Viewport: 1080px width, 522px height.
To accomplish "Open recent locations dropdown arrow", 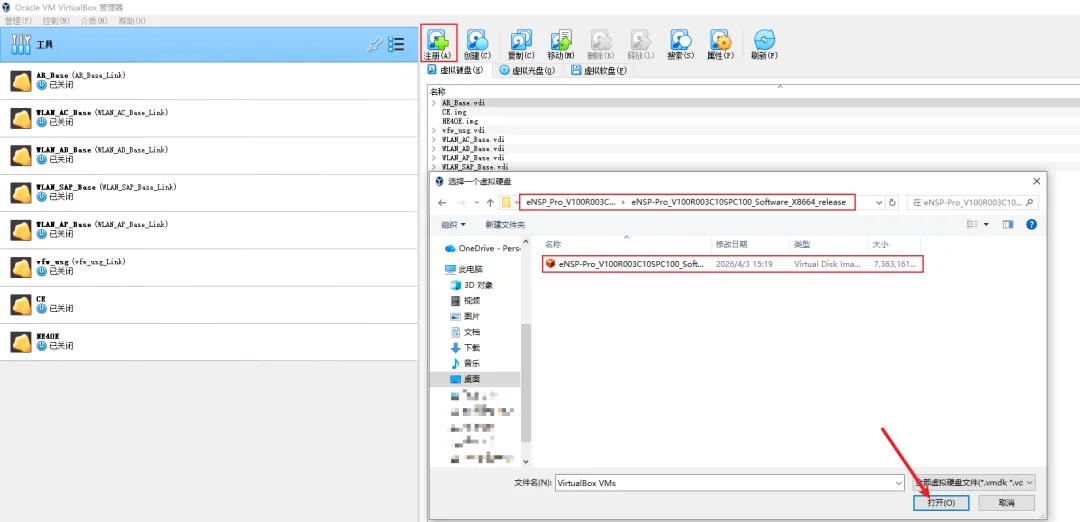I will point(475,203).
